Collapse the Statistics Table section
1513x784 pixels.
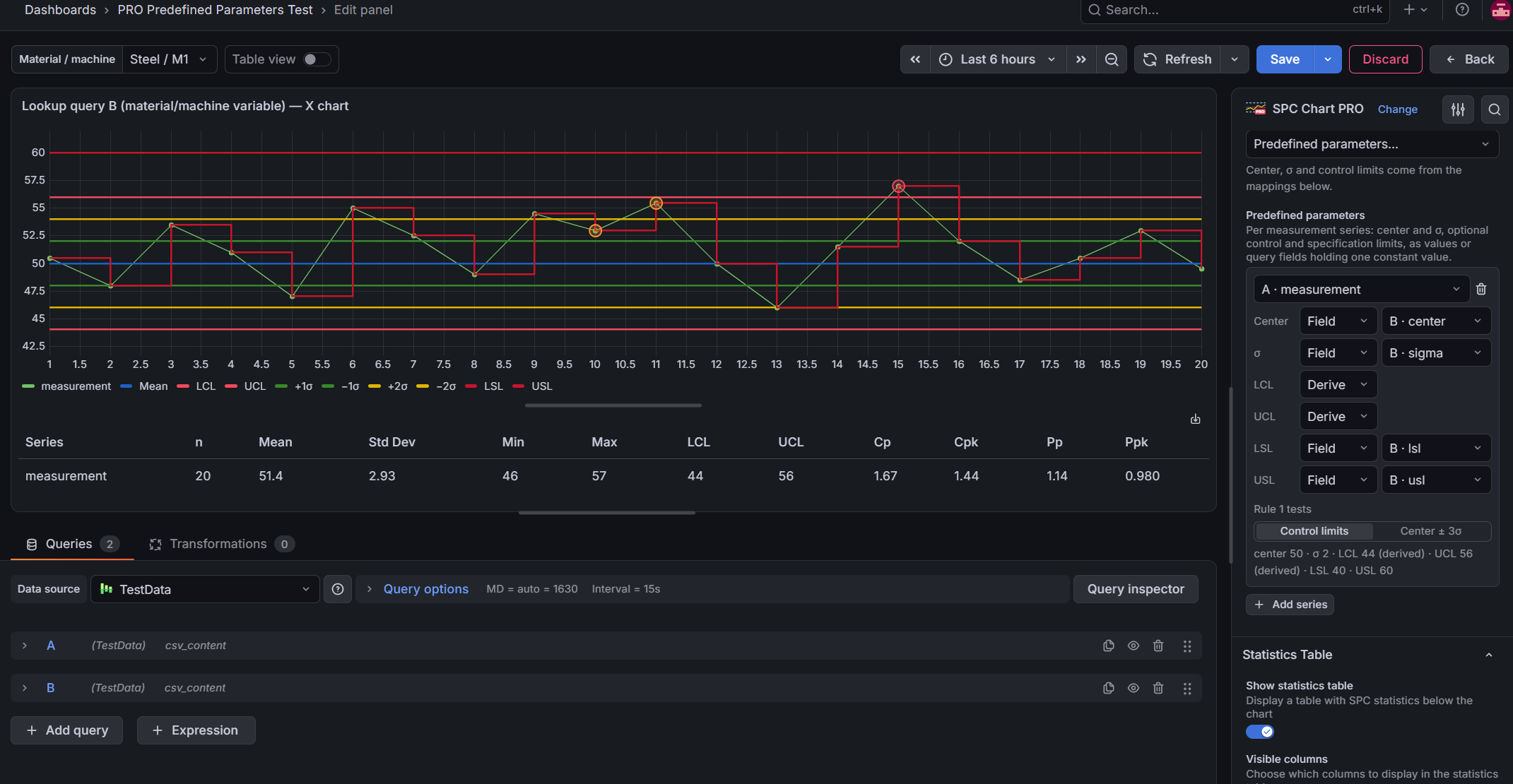pyautogui.click(x=1488, y=655)
